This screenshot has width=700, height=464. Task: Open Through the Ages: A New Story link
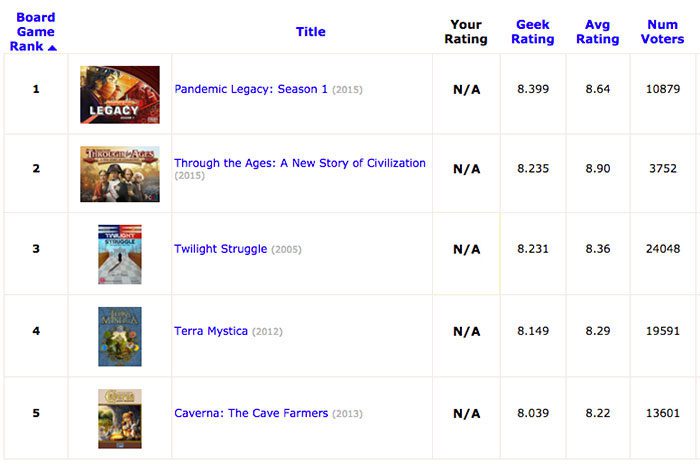[300, 163]
